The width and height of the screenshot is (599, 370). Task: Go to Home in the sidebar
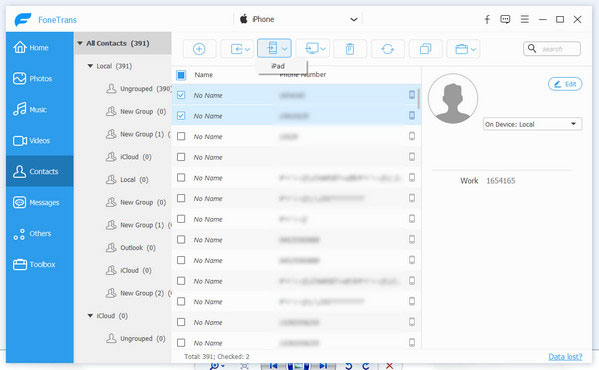pyautogui.click(x=40, y=47)
